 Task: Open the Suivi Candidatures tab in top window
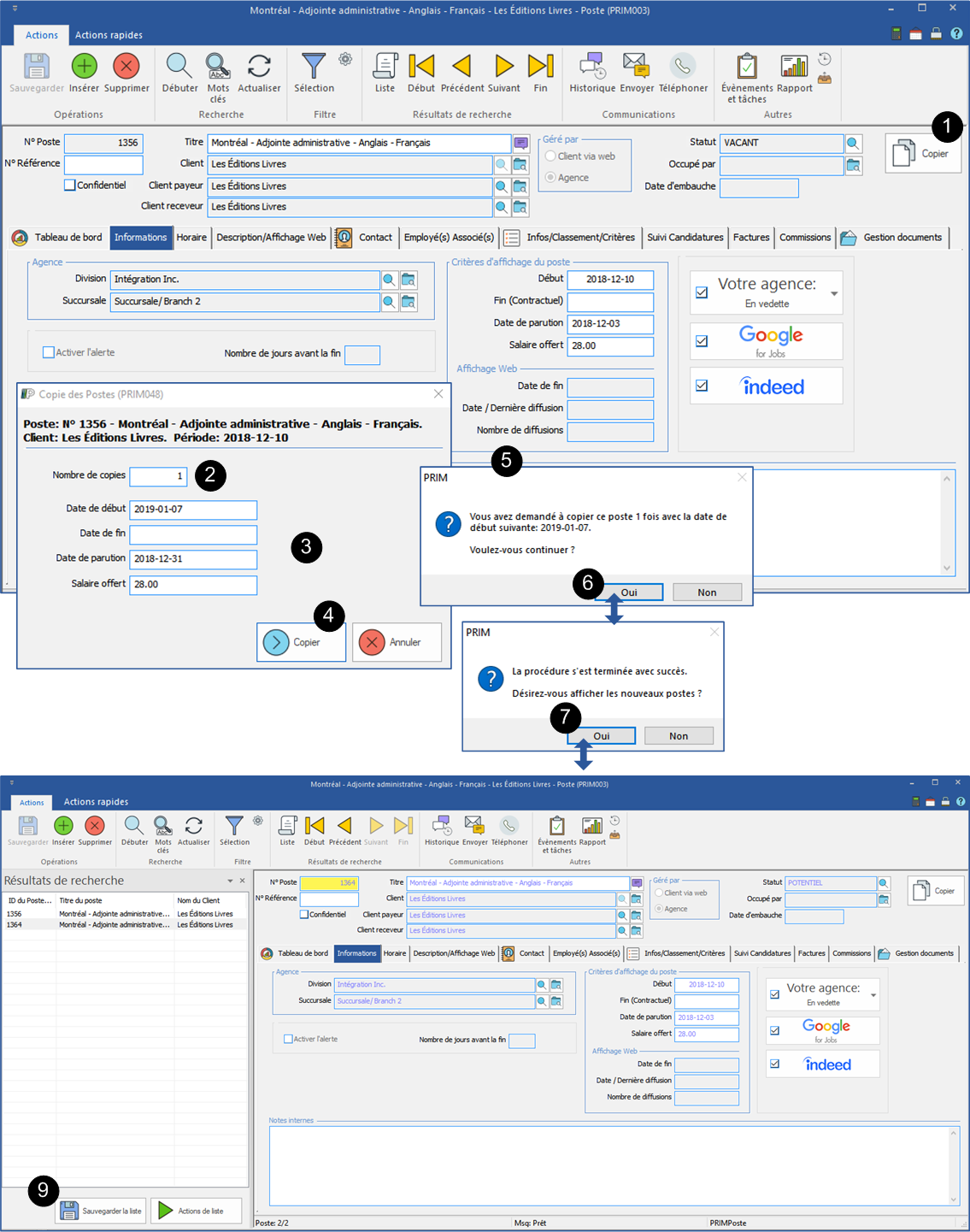[685, 238]
